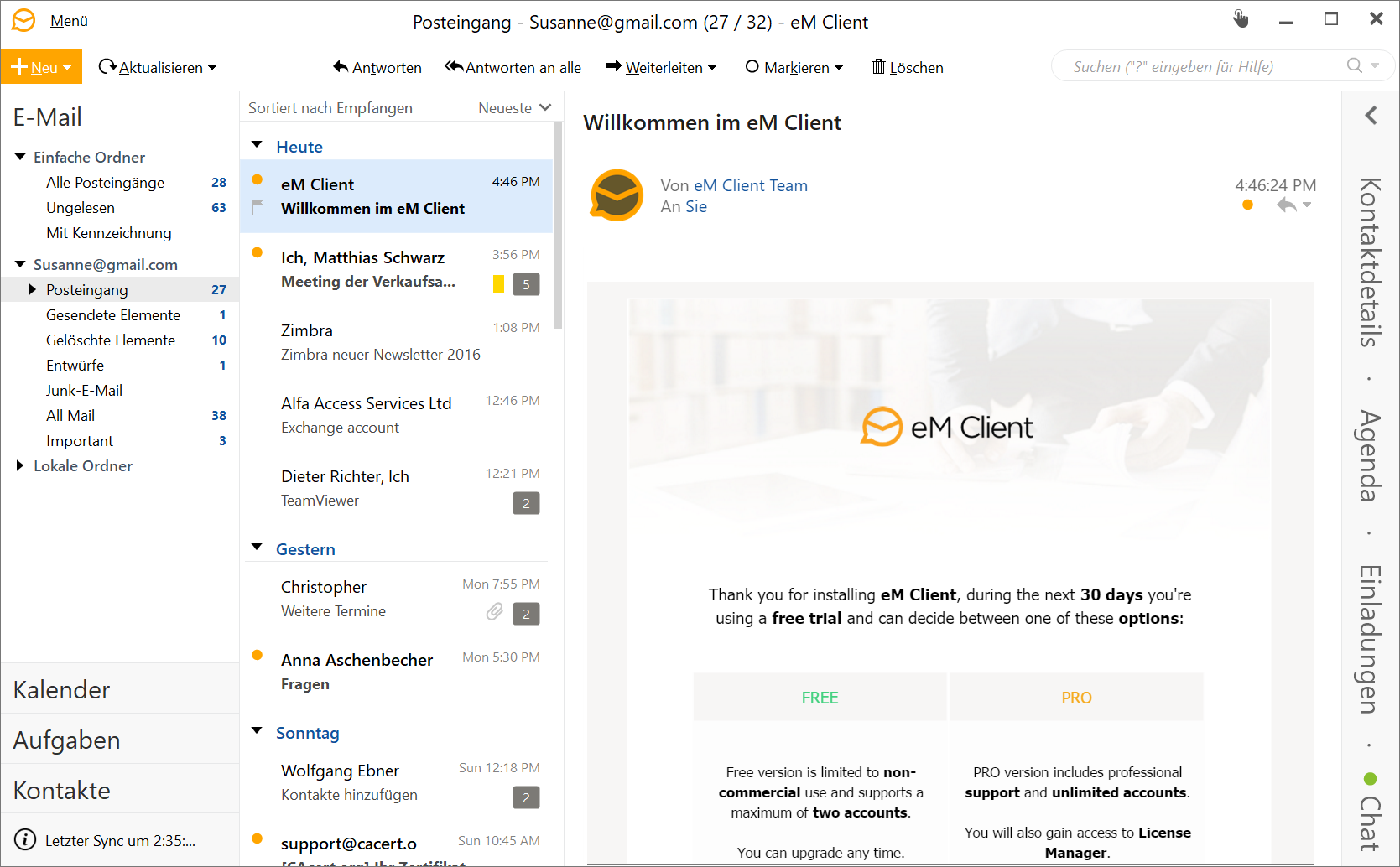This screenshot has height=867, width=1400.
Task: Toggle unread dot in message header
Action: click(1247, 205)
